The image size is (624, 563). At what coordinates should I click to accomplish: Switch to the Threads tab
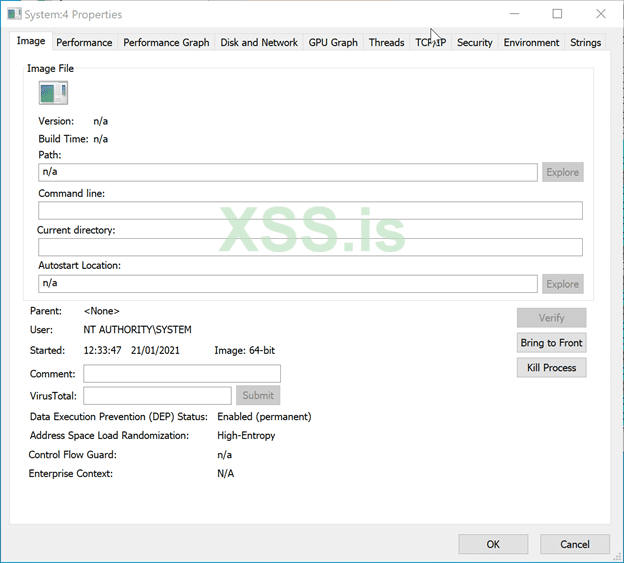tap(386, 42)
